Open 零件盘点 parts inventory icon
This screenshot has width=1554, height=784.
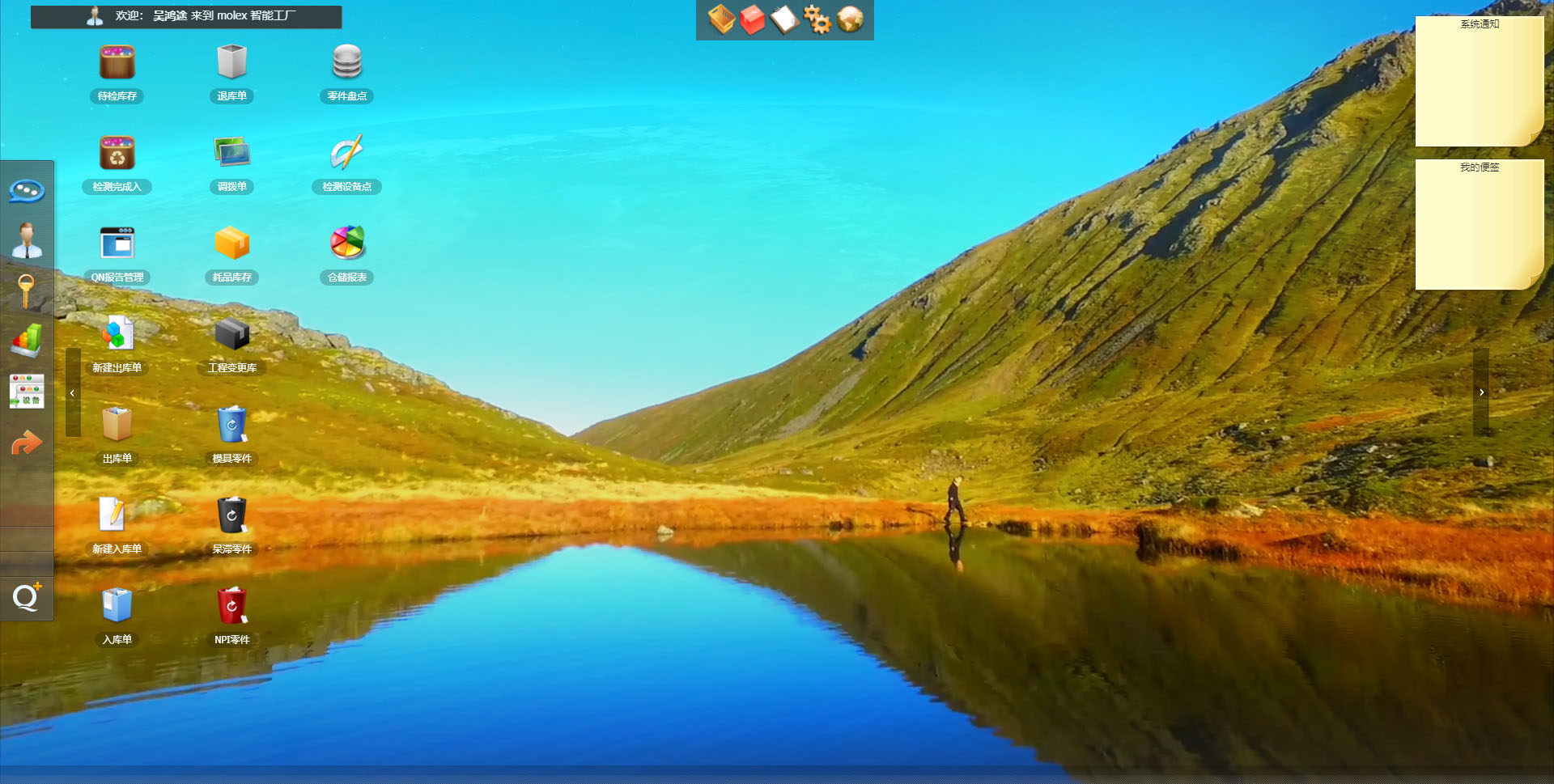(346, 63)
